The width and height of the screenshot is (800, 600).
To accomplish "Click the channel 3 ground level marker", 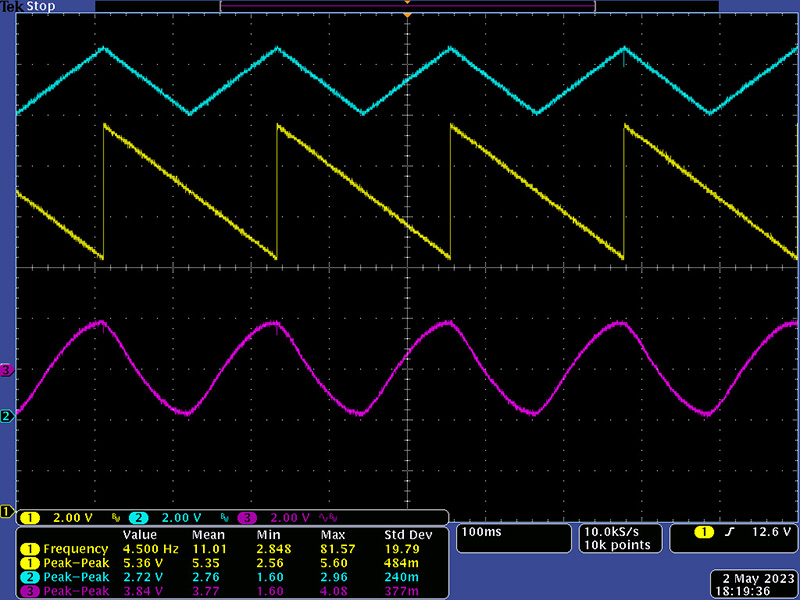I will [7, 370].
